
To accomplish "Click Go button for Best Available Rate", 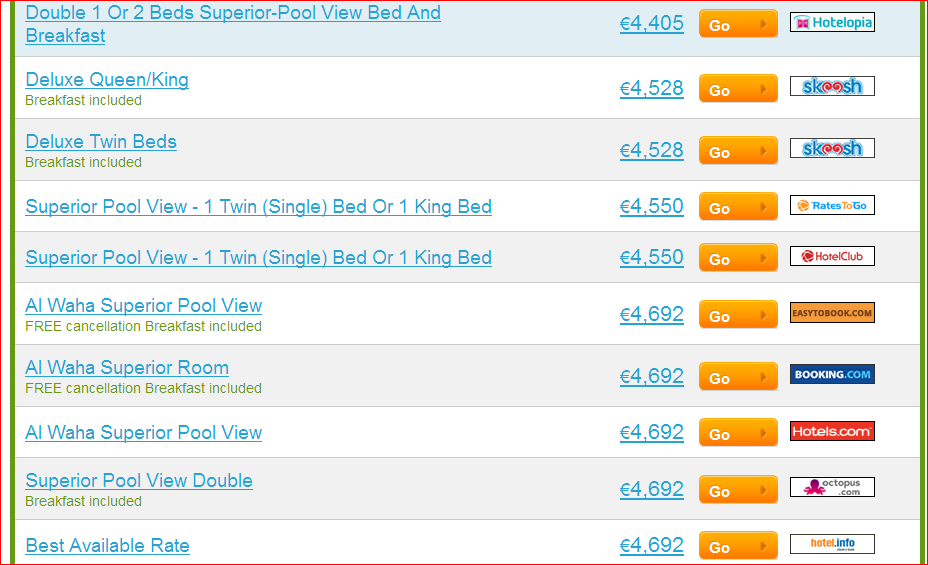I will pos(738,545).
